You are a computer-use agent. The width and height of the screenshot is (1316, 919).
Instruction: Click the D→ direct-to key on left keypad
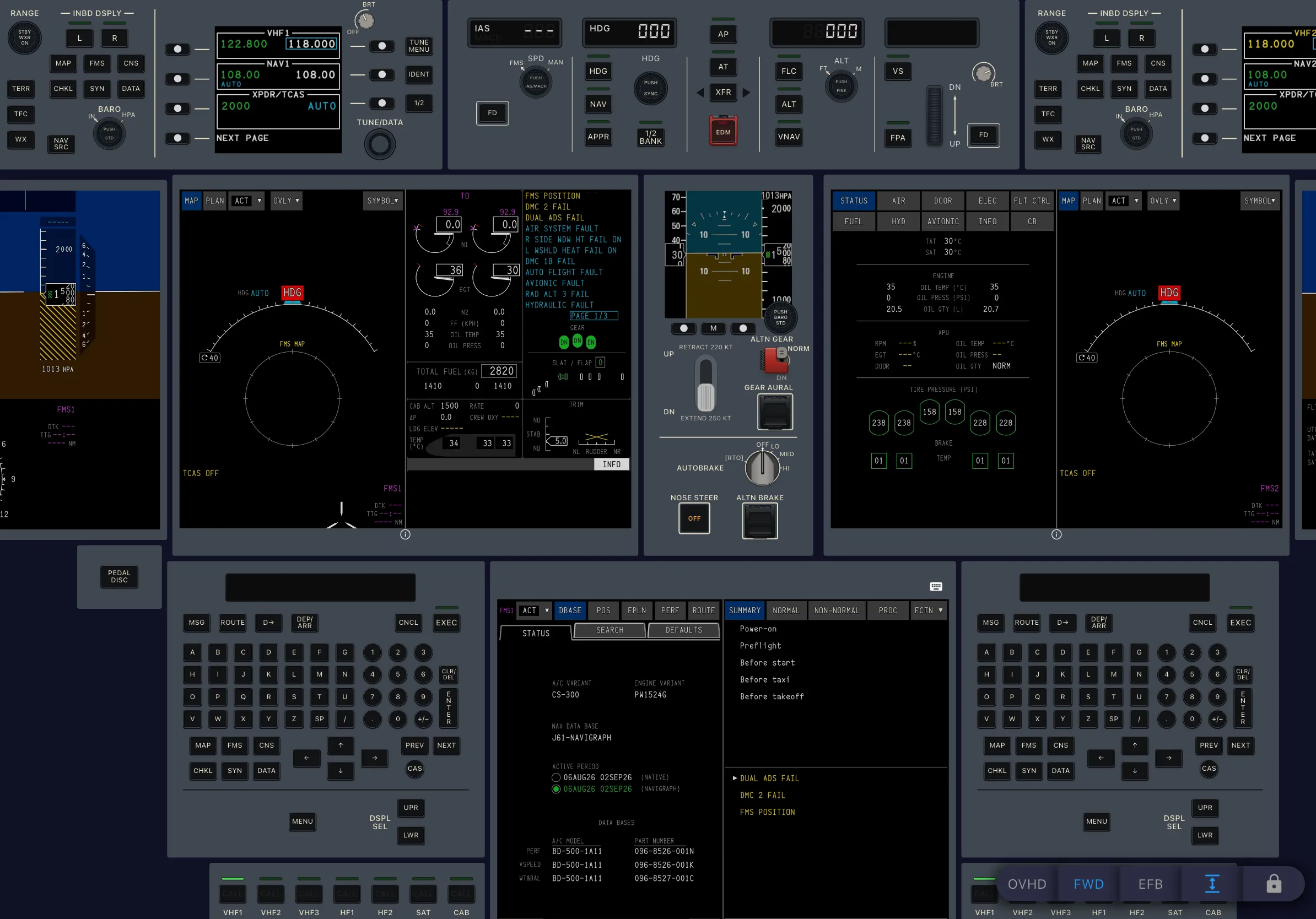(x=268, y=622)
